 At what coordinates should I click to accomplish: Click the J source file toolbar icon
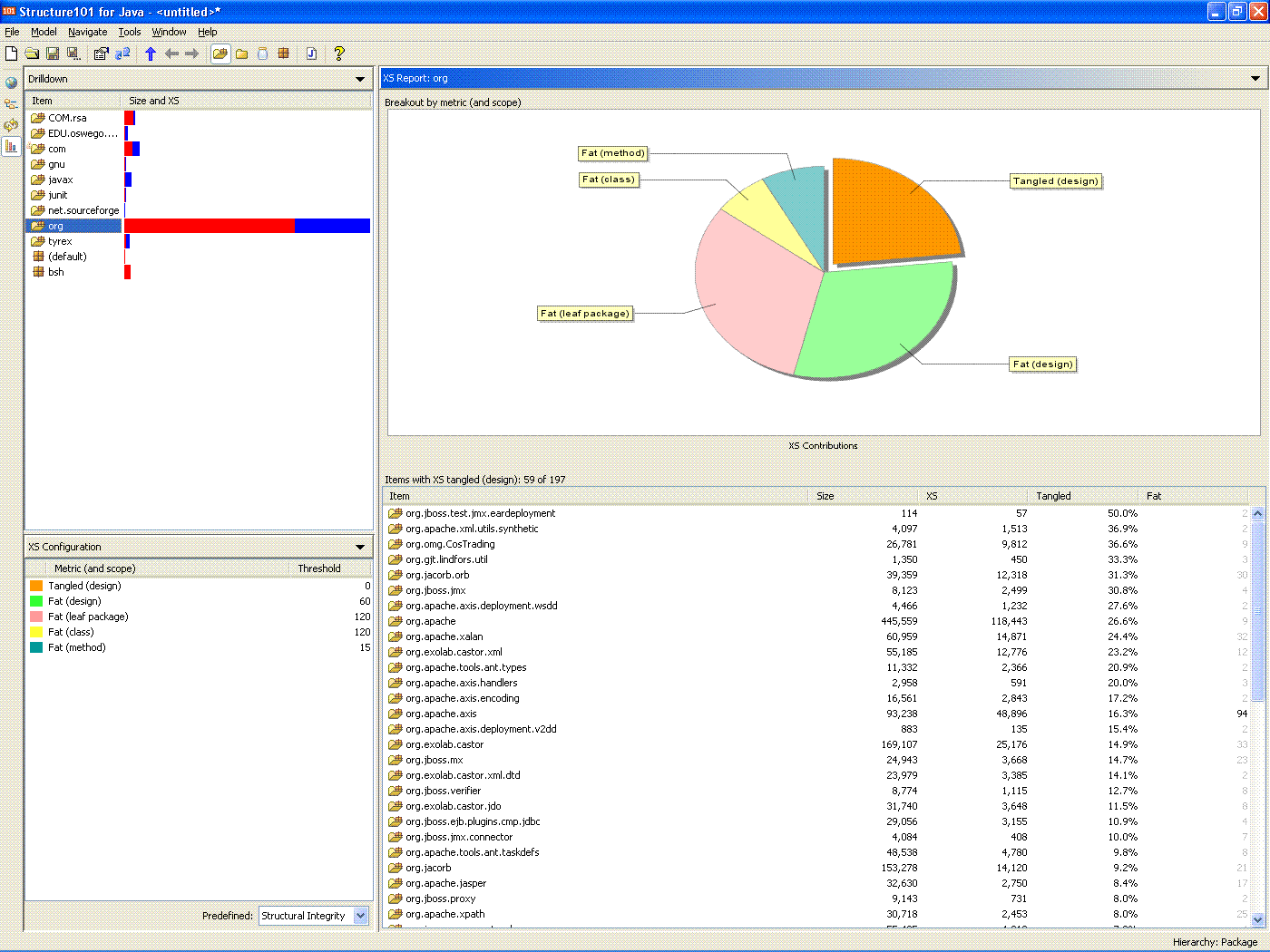[x=311, y=53]
